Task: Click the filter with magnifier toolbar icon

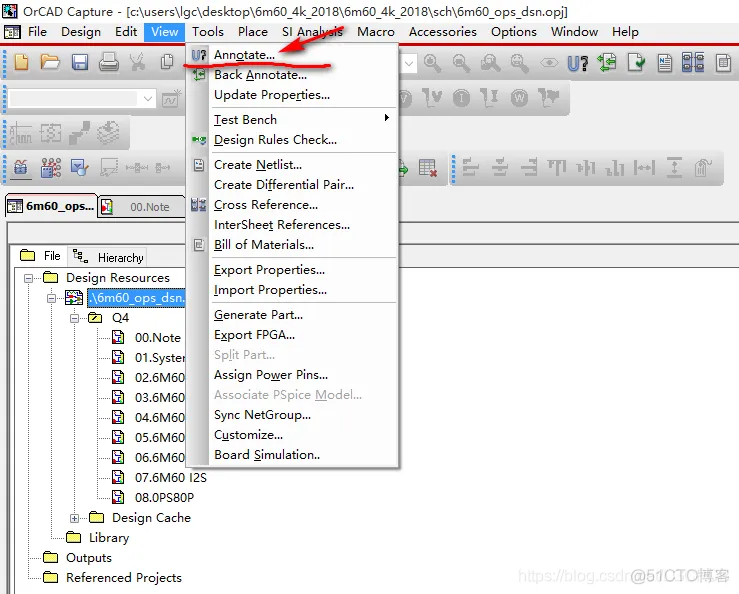Action: pos(80,167)
